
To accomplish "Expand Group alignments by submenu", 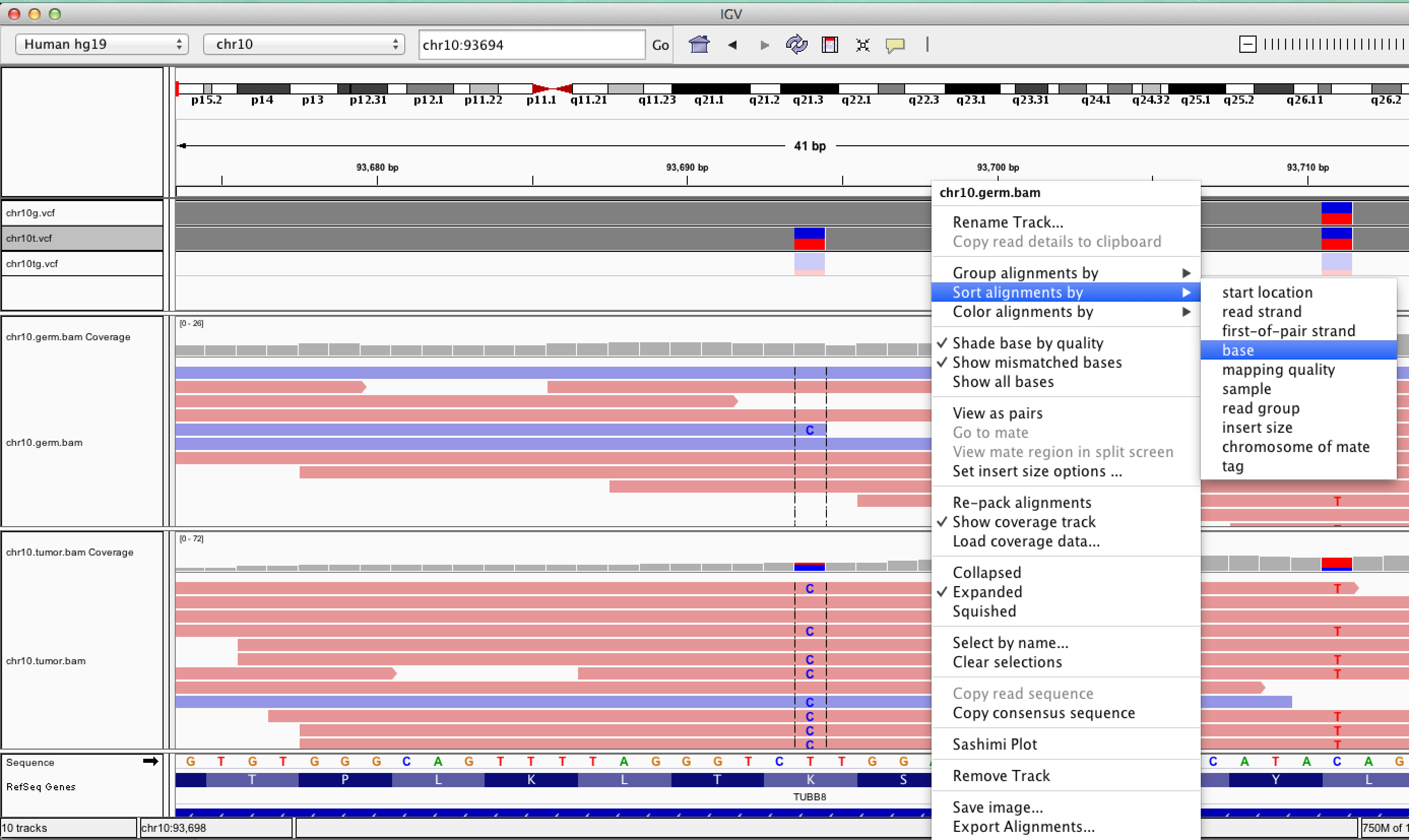I will [x=1065, y=273].
